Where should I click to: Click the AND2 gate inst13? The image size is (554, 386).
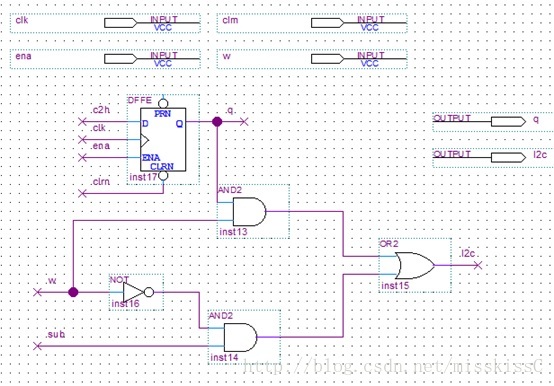coord(249,212)
